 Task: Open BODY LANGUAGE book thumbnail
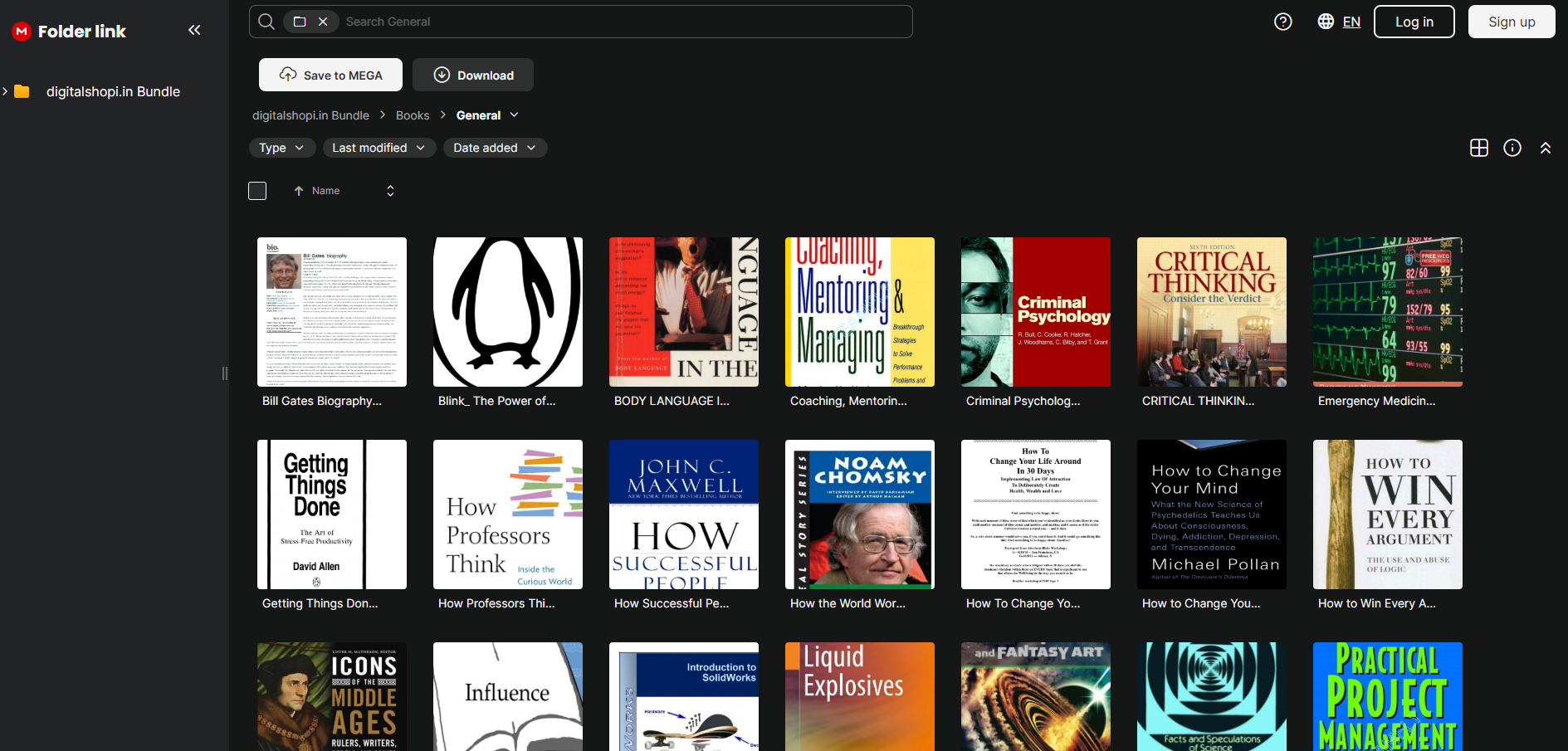(684, 312)
